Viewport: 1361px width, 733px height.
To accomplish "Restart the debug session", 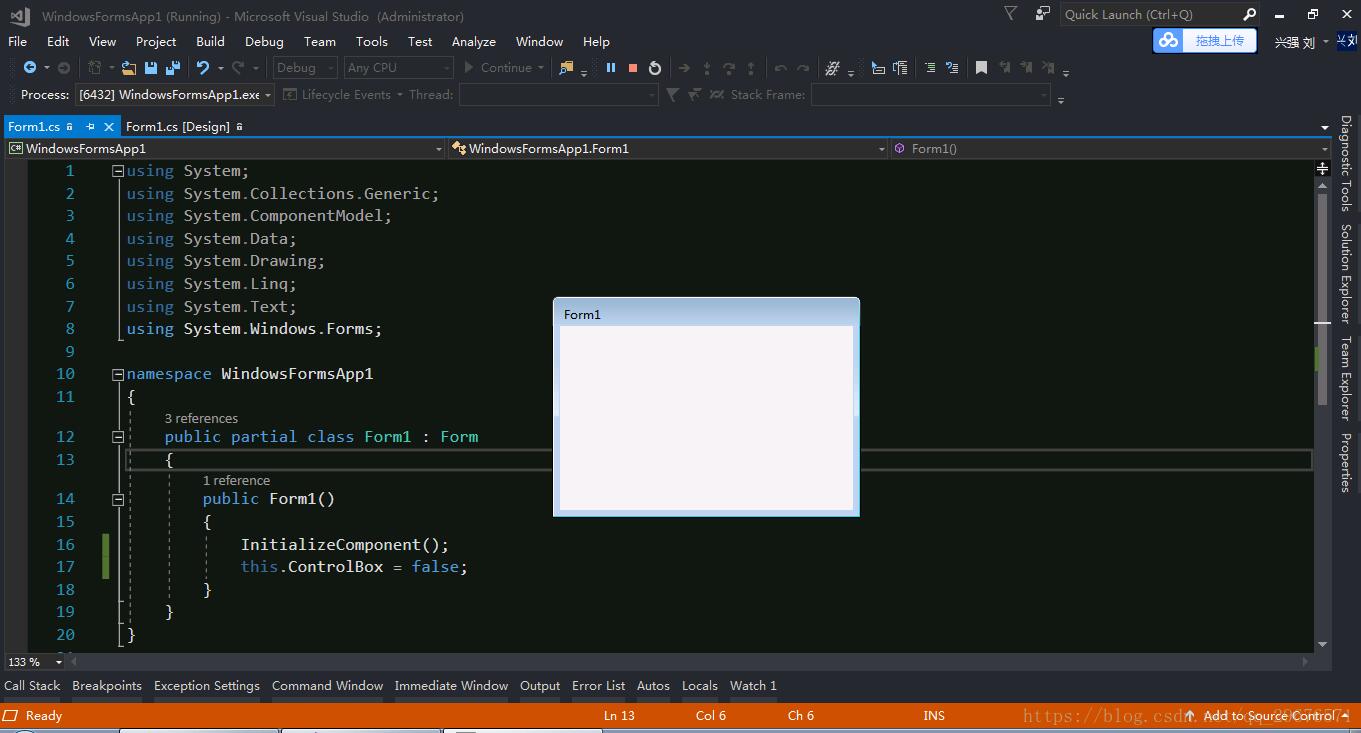I will pos(655,68).
